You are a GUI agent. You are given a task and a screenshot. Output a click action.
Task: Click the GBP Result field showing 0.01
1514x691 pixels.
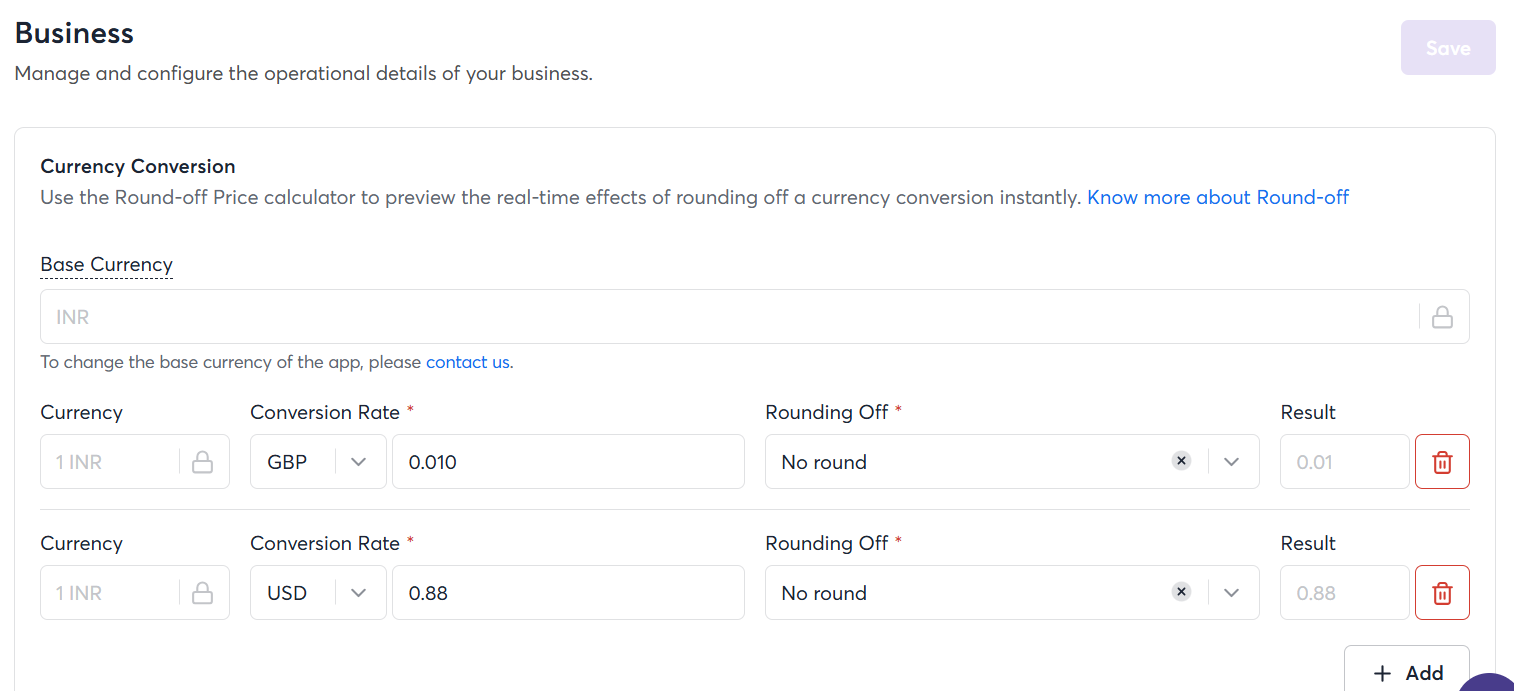(1343, 462)
